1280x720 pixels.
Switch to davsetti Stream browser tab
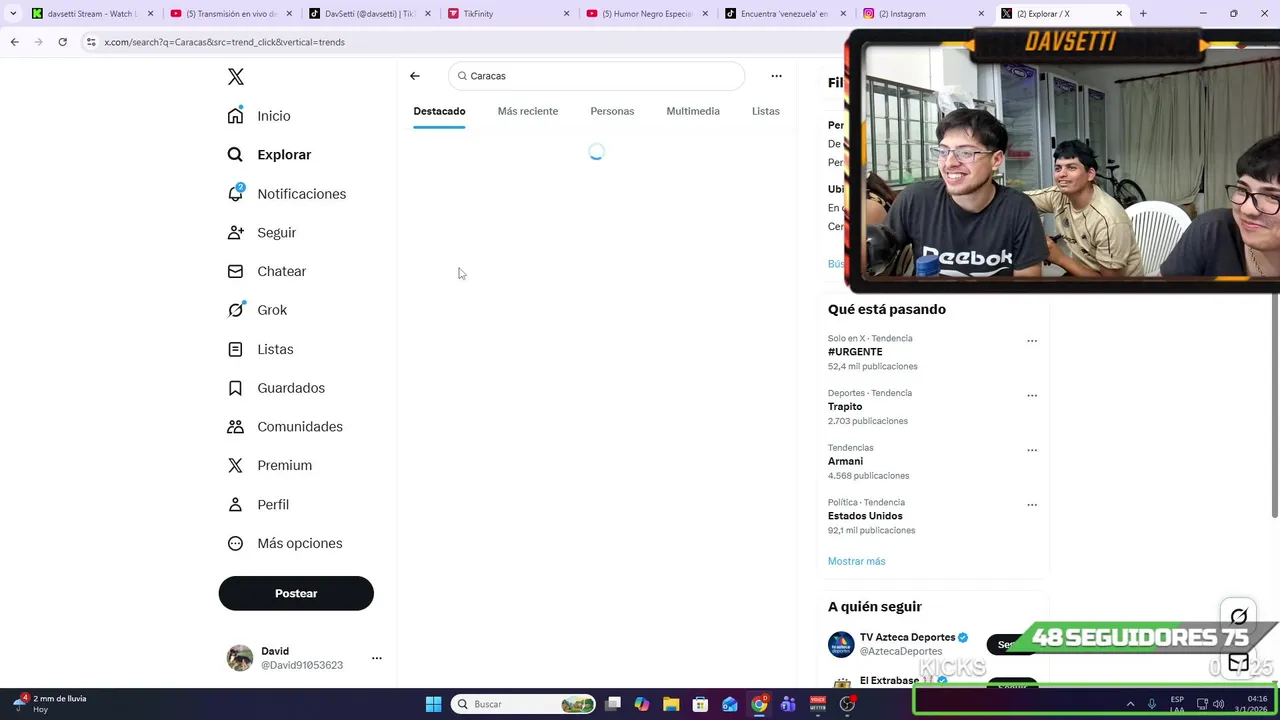point(92,14)
